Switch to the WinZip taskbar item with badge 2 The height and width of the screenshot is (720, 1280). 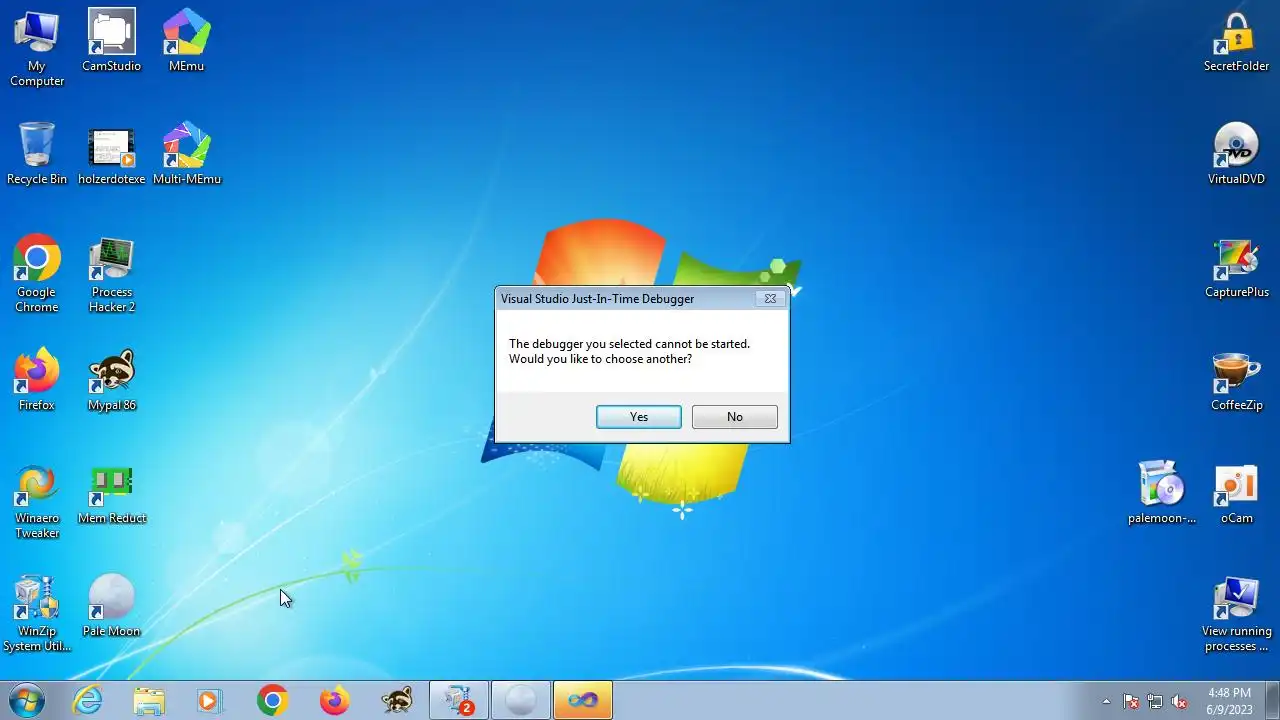click(x=459, y=701)
